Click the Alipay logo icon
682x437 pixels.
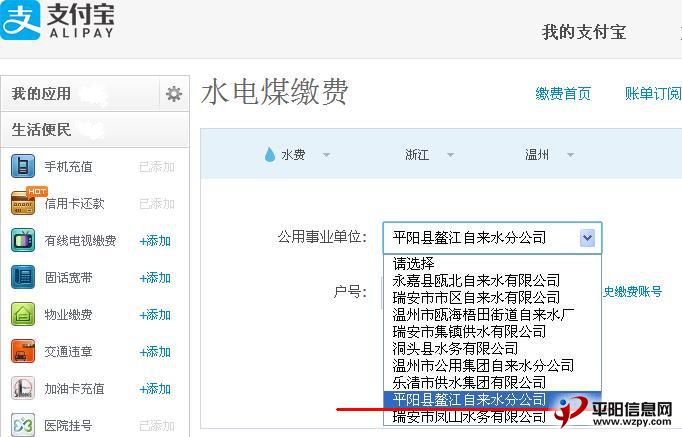[20, 20]
